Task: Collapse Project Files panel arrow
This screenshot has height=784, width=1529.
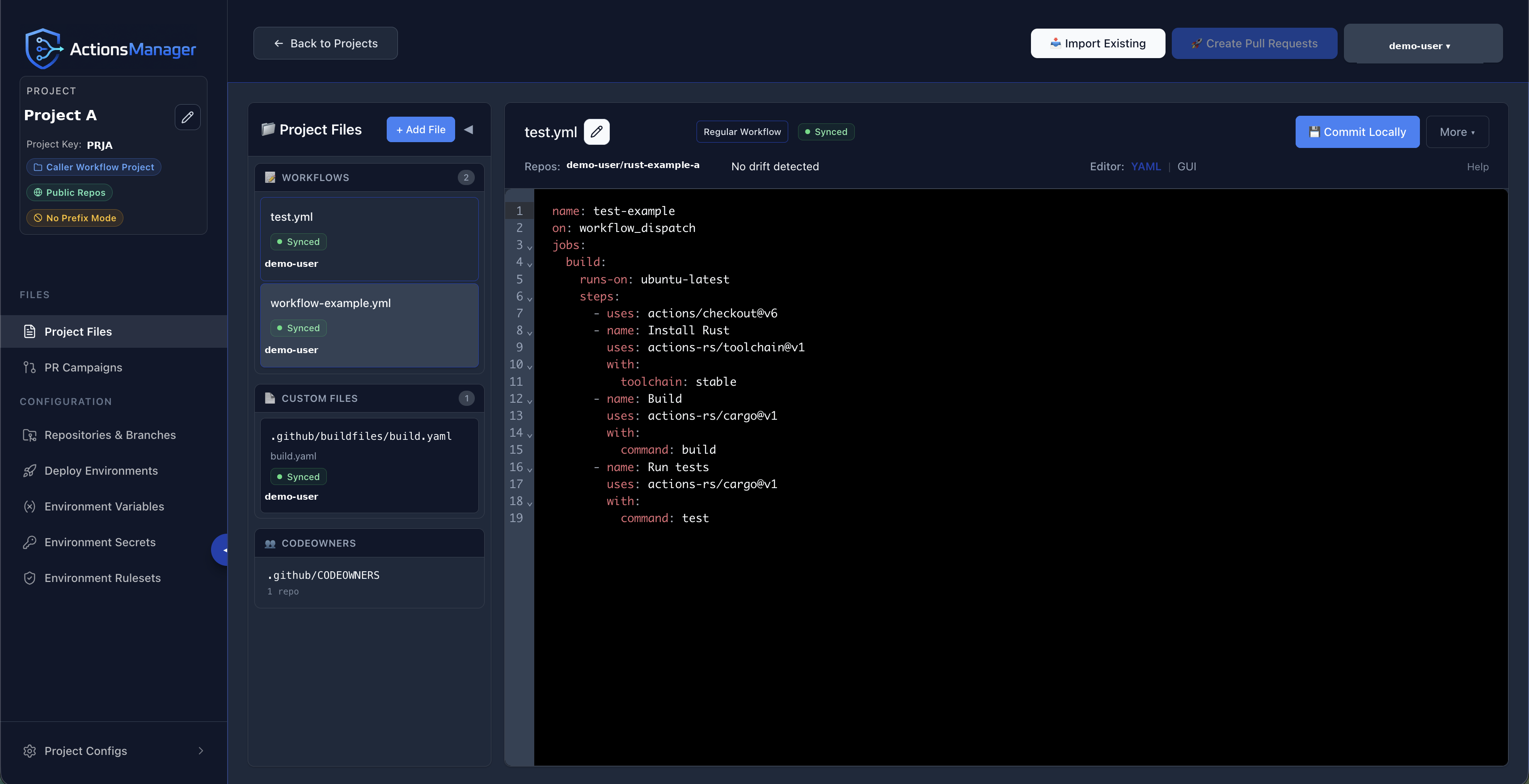Action: pyautogui.click(x=469, y=129)
